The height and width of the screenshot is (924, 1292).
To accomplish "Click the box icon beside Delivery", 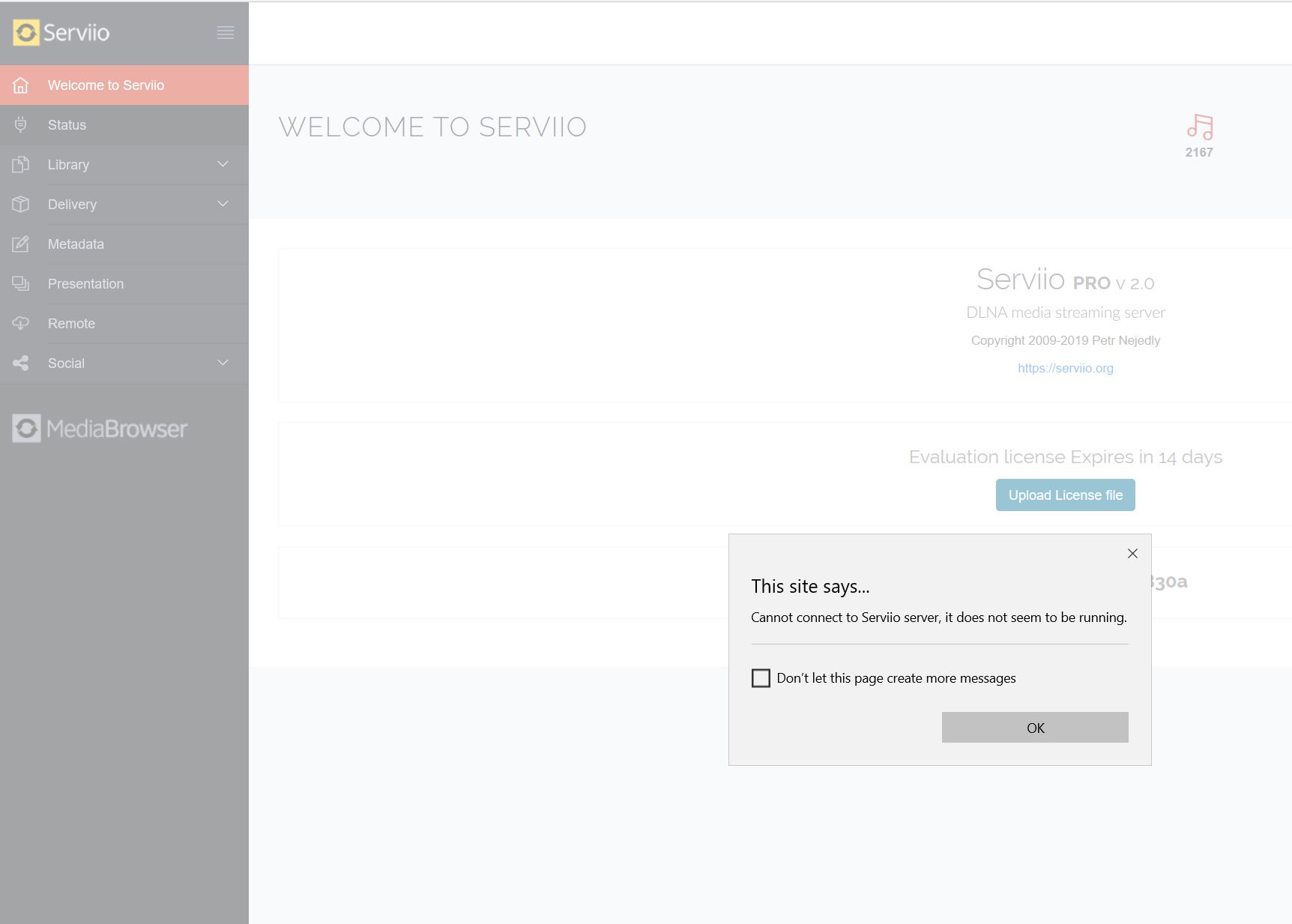I will (x=21, y=205).
